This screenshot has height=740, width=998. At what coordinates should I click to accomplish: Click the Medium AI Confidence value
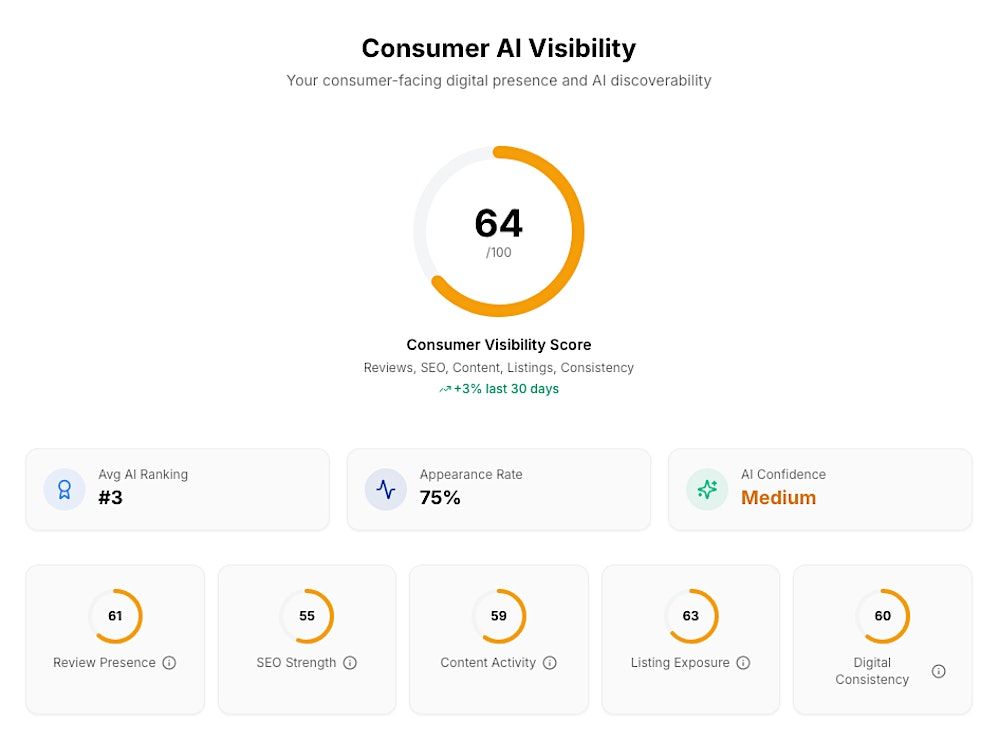point(778,498)
